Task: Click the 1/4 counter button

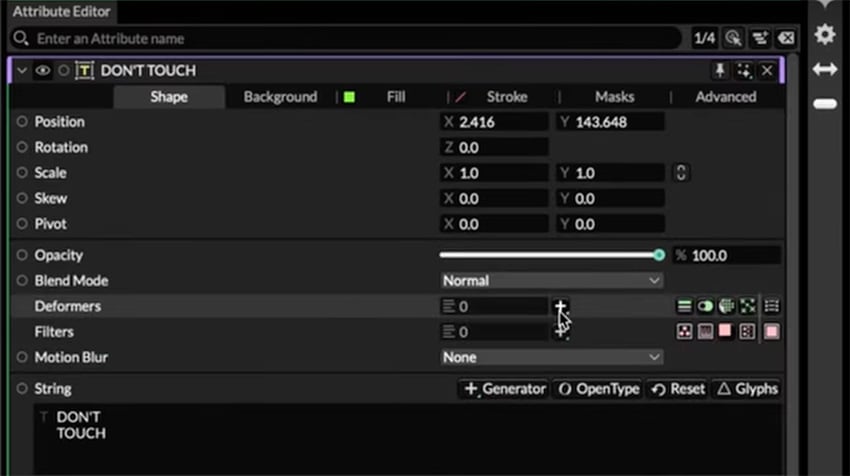Action: pos(704,38)
